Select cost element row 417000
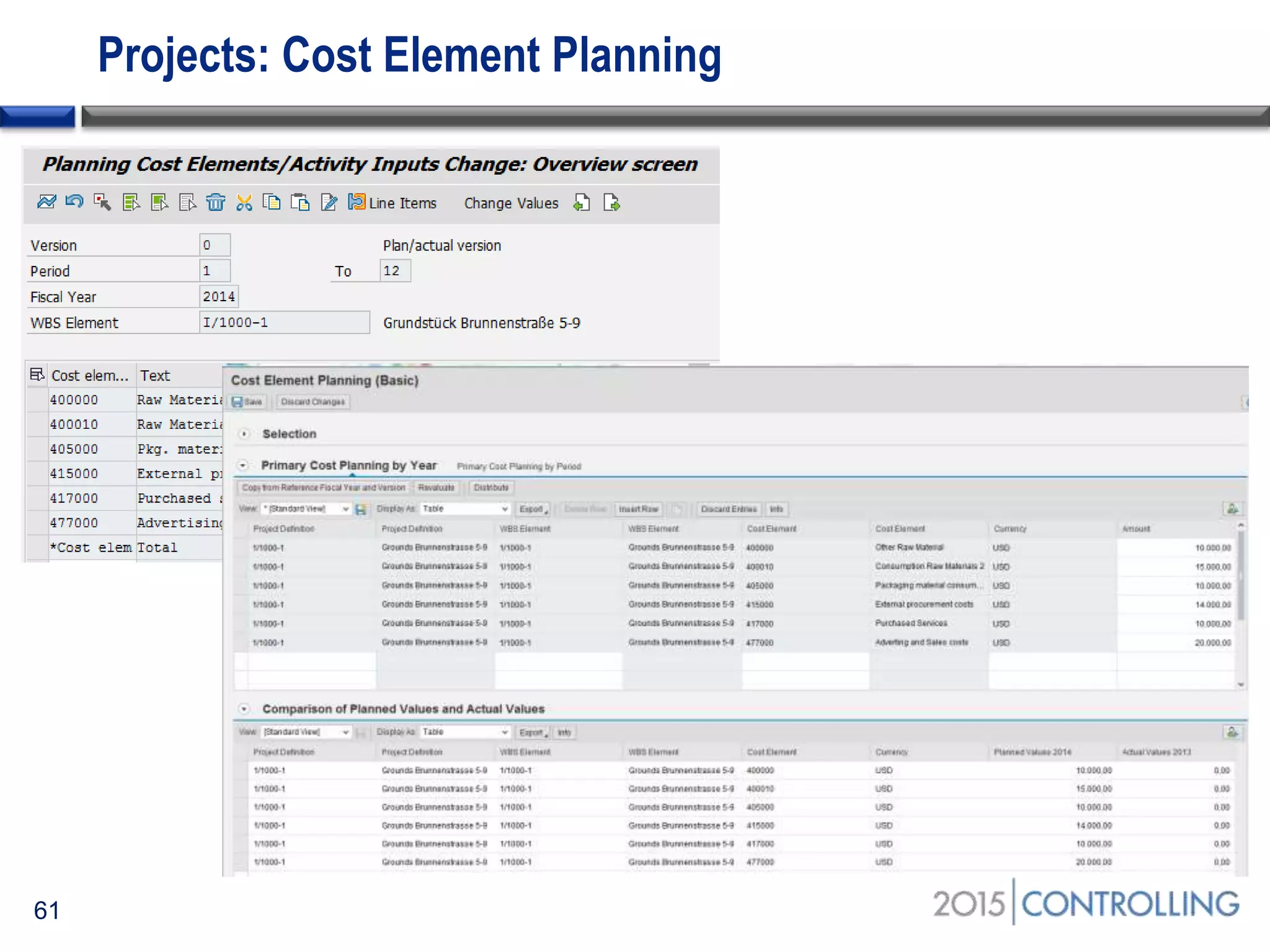Screen dimensions: 1270x952 coord(38,498)
